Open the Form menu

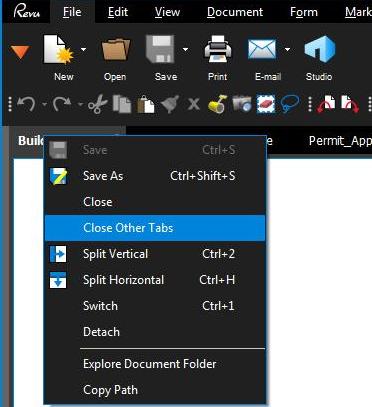click(304, 12)
